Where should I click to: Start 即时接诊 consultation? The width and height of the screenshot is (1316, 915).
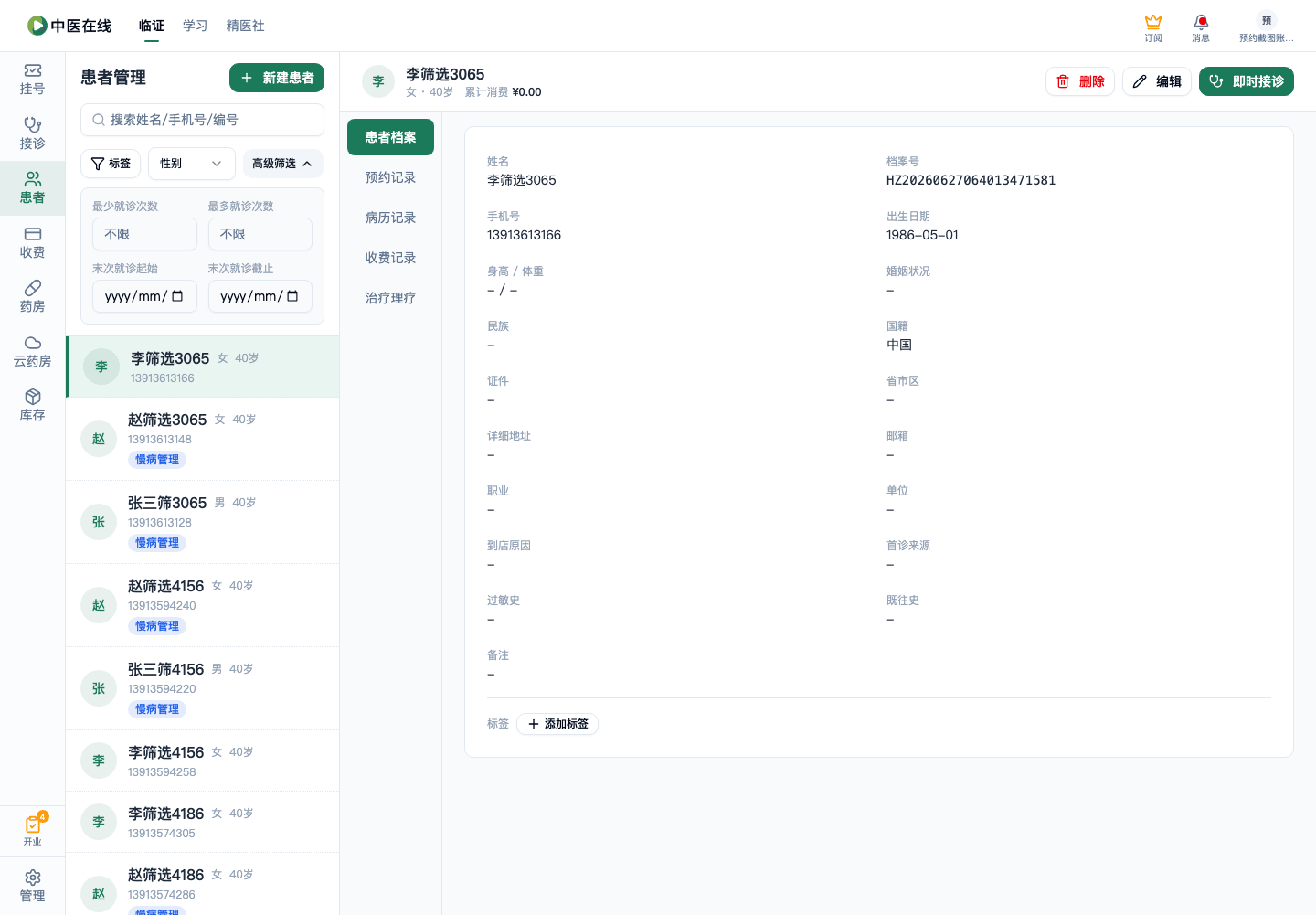point(1247,81)
